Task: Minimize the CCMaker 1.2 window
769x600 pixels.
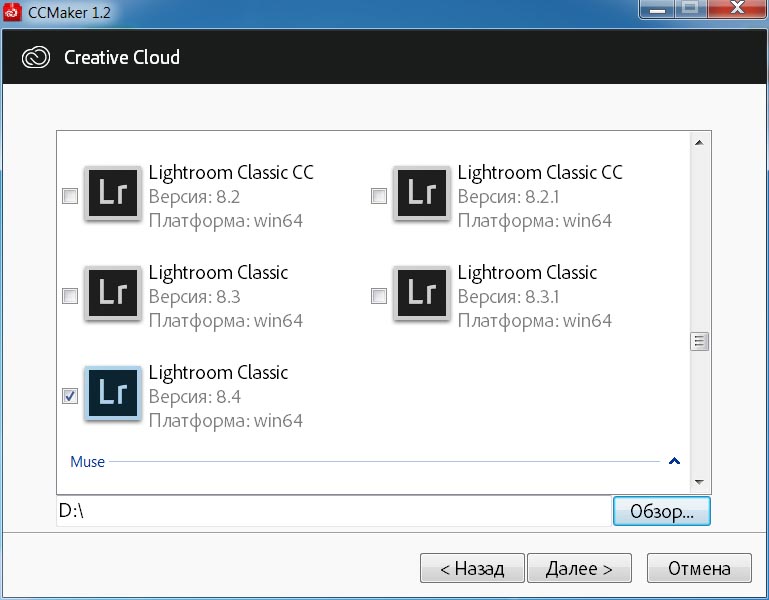Action: (657, 9)
